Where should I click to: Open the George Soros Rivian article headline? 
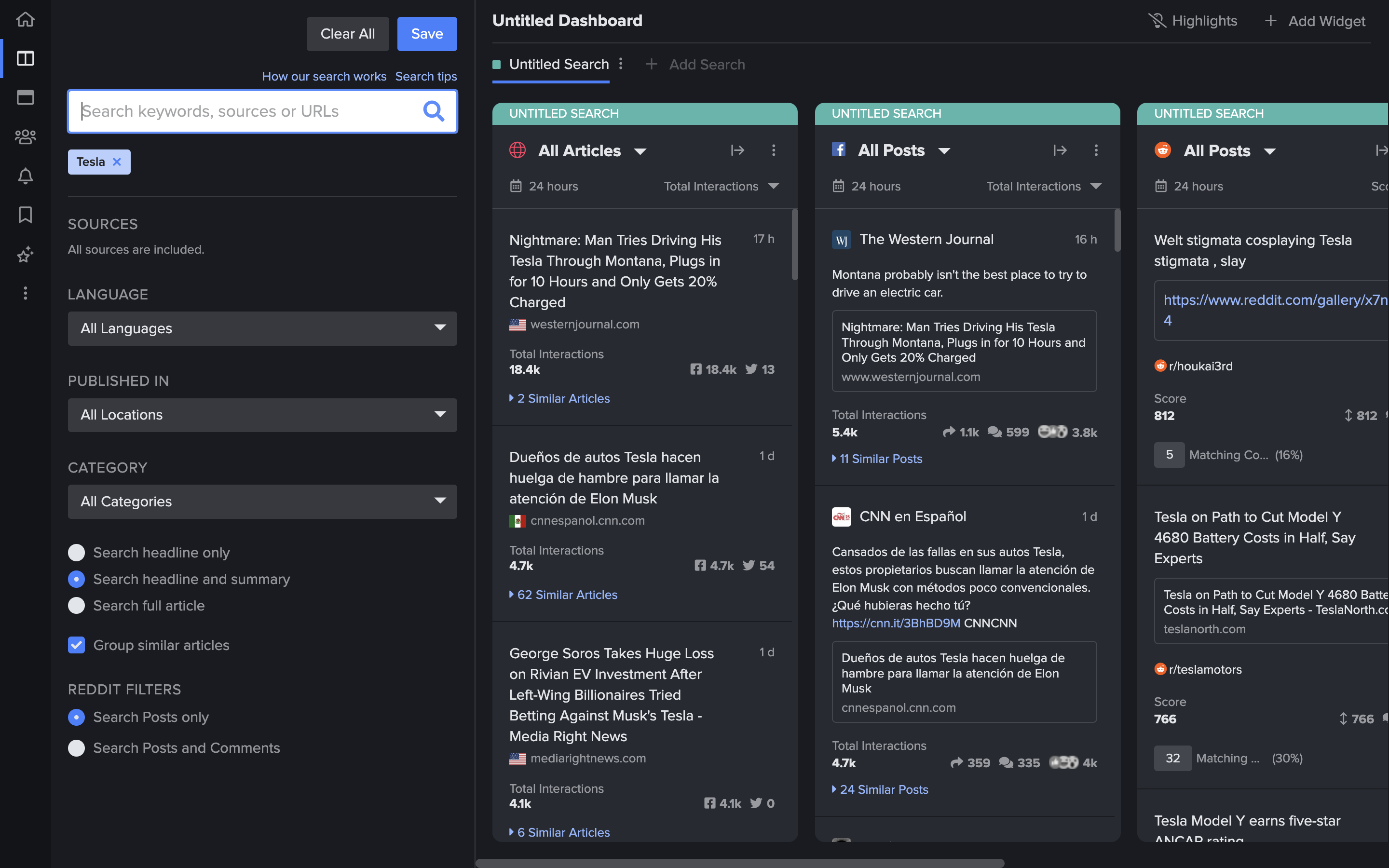coord(612,694)
